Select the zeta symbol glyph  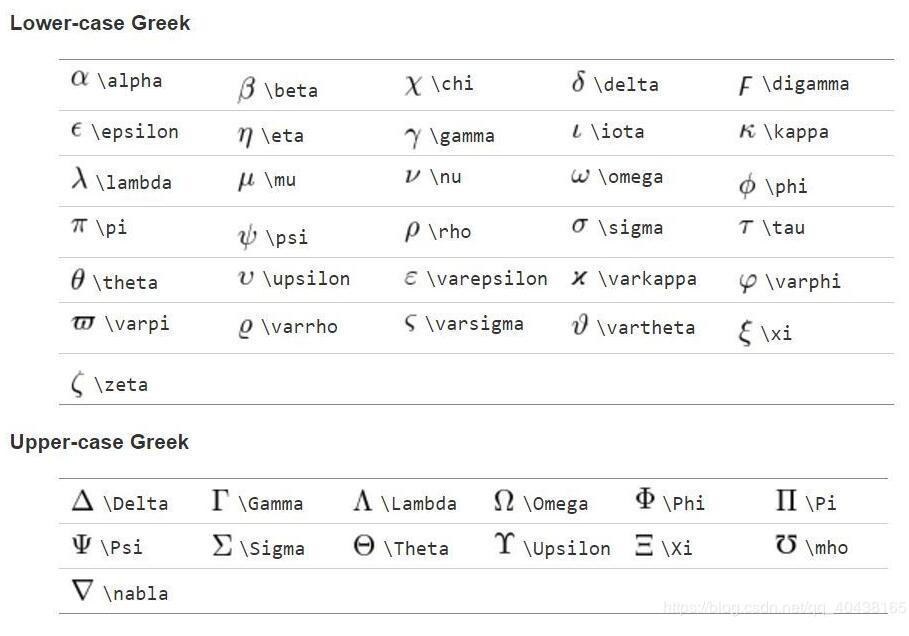78,383
